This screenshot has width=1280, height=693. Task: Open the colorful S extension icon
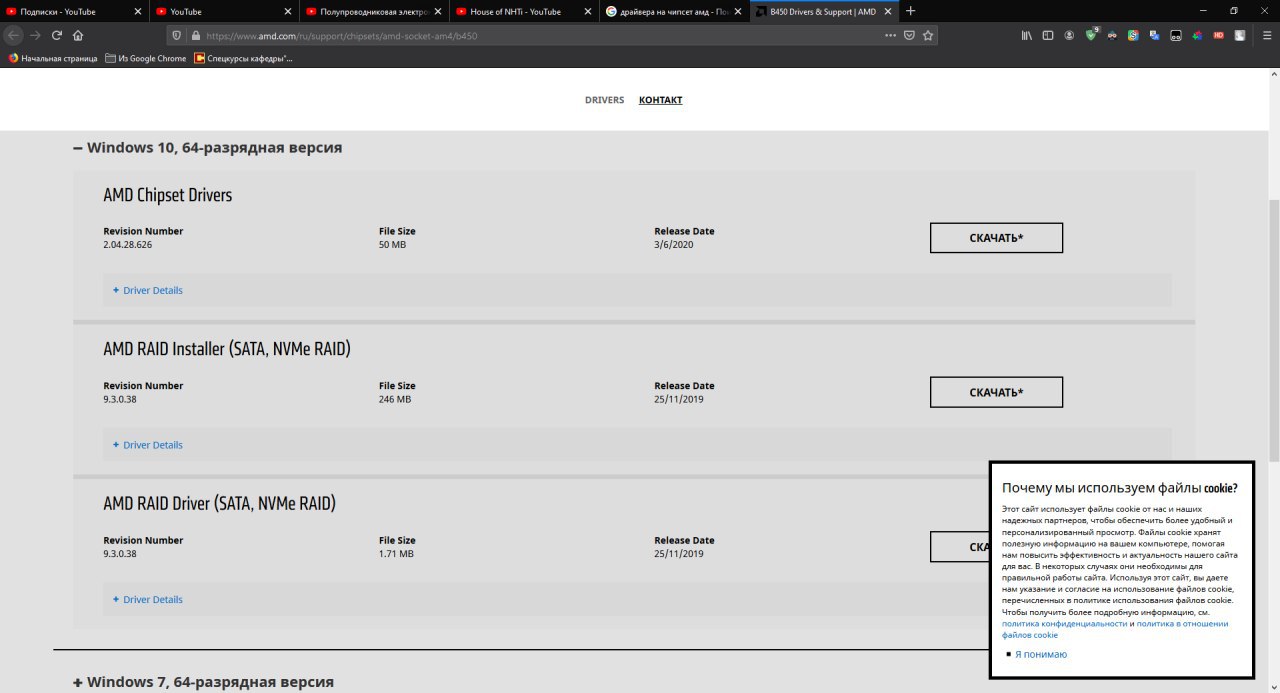point(1133,35)
